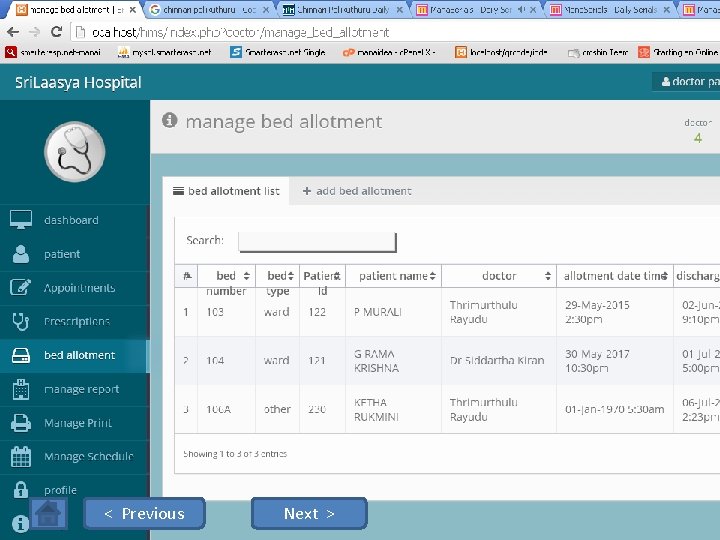The width and height of the screenshot is (720, 540).
Task: Open Appointments from the sidebar menu
Action: point(75,288)
